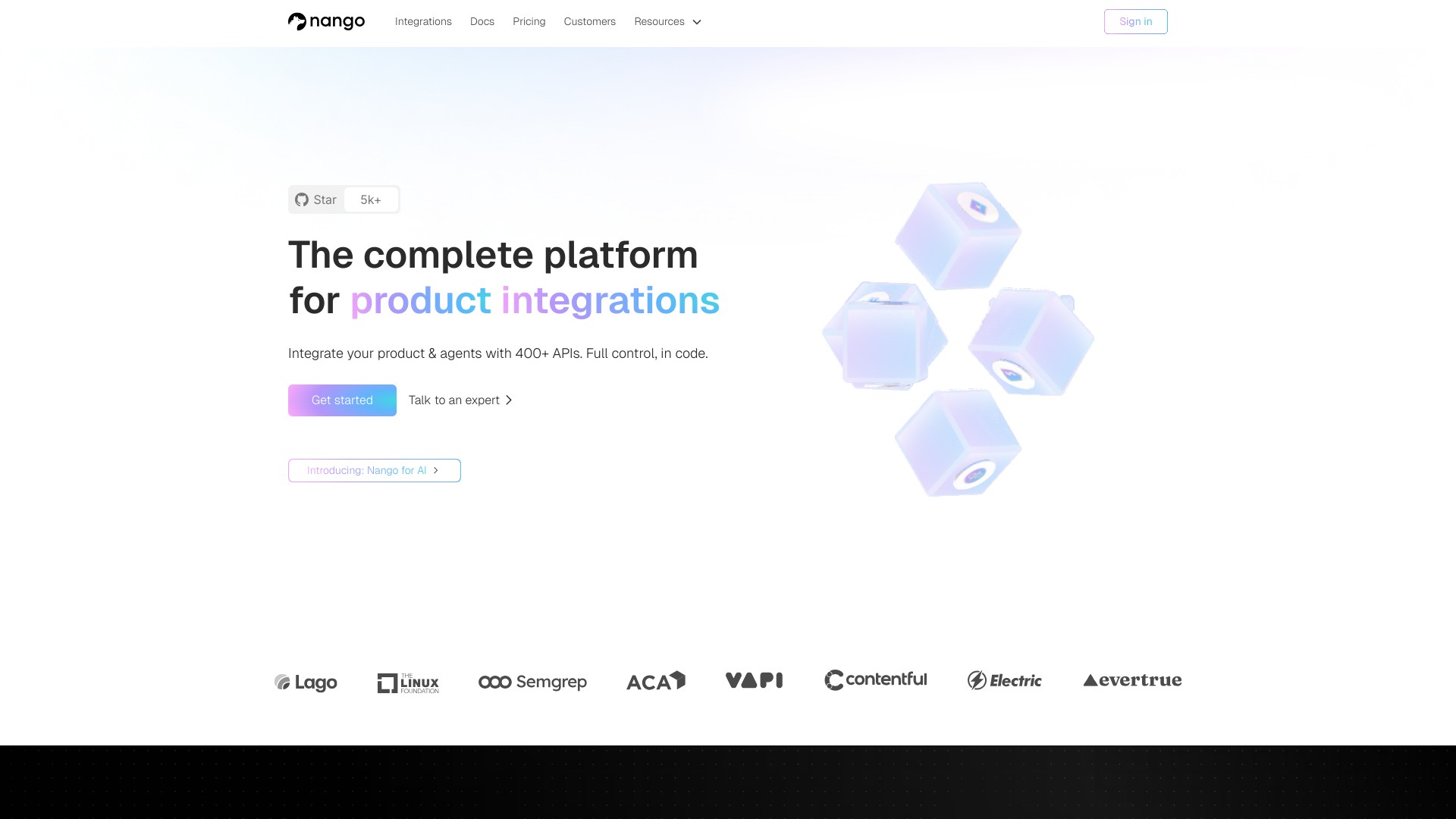Viewport: 1456px width, 819px height.
Task: Click the 5k+ star count badge
Action: 371,199
